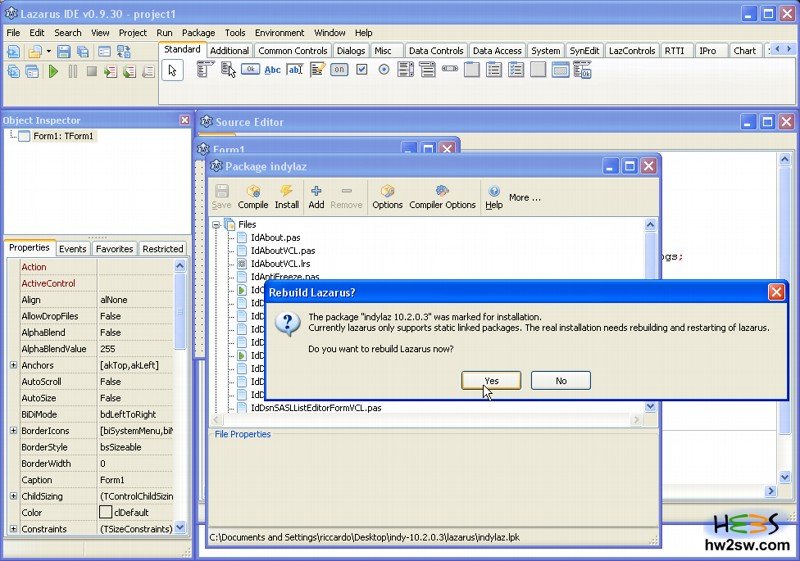Screen dimensions: 800x561
Task: Click Compile in Package indylaz toolbar
Action: tap(253, 197)
